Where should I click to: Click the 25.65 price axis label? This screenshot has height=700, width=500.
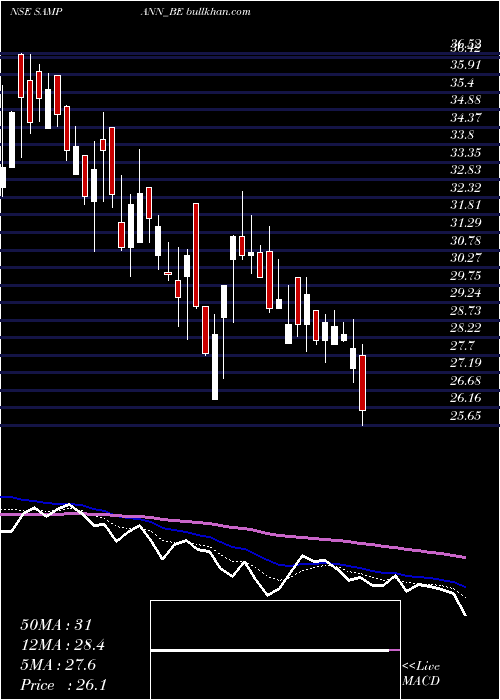466,416
